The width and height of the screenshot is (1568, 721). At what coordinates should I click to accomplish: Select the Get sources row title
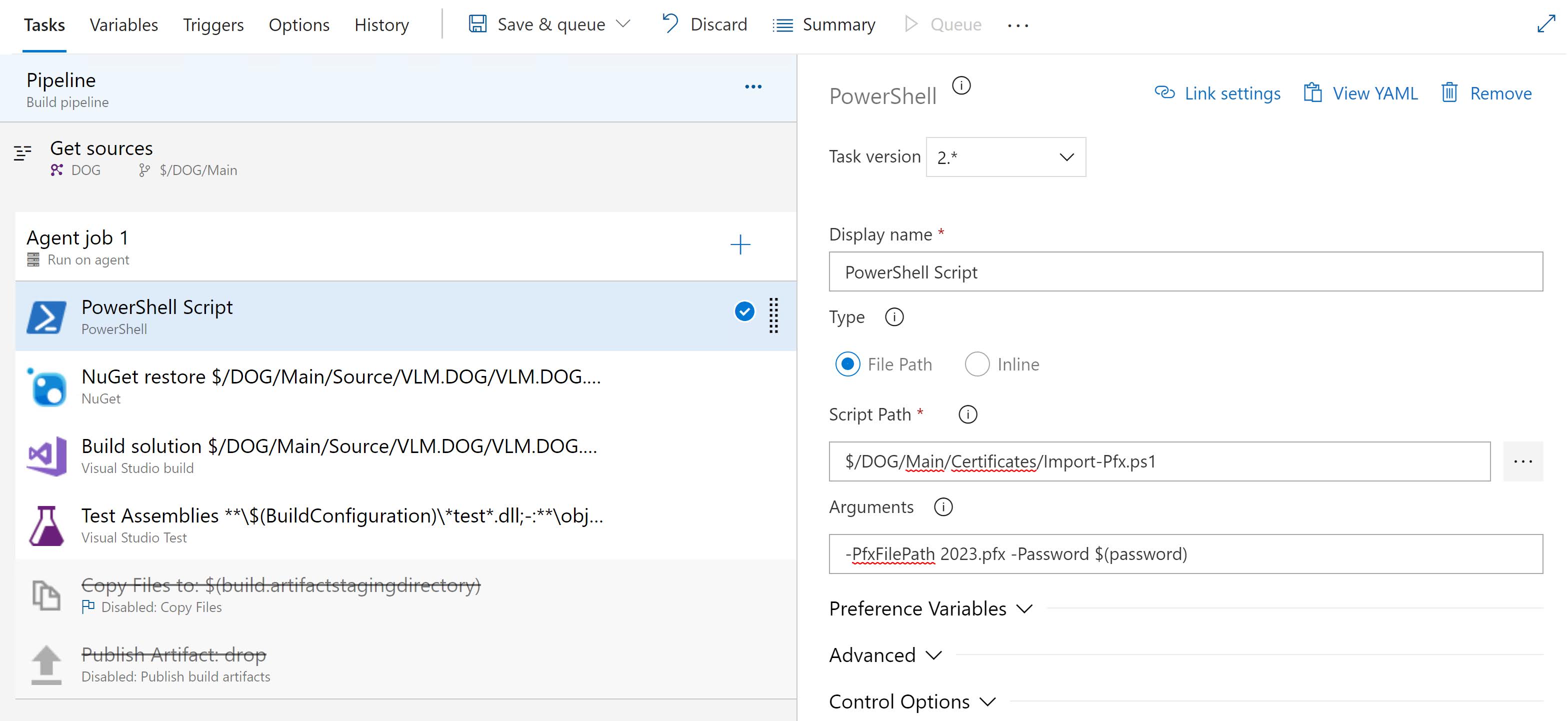coord(101,148)
